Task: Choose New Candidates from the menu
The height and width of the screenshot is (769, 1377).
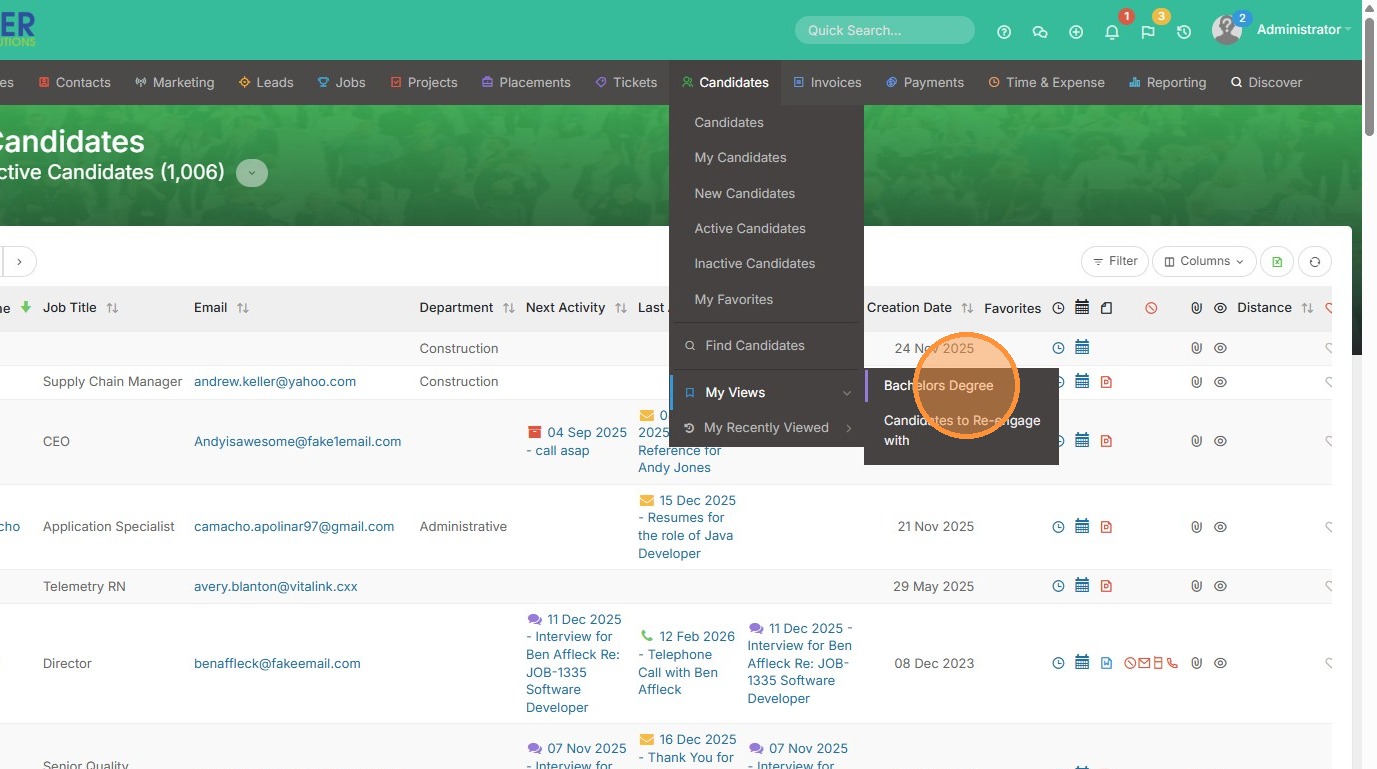Action: (745, 193)
